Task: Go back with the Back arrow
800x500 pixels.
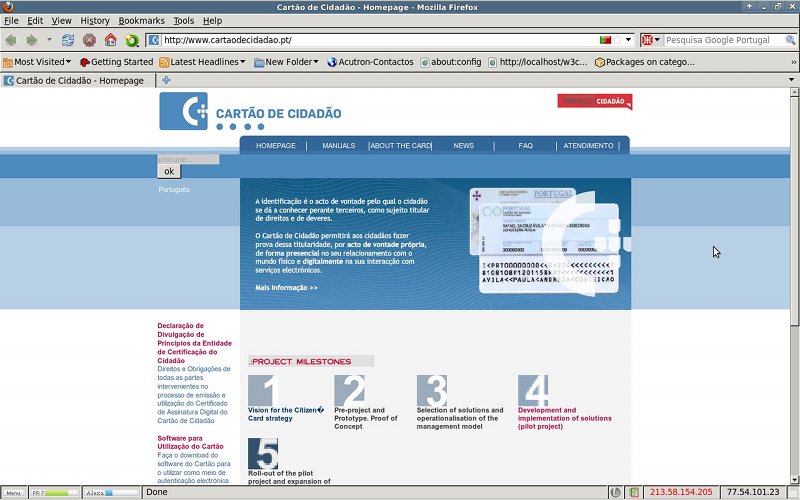Action: (x=11, y=40)
